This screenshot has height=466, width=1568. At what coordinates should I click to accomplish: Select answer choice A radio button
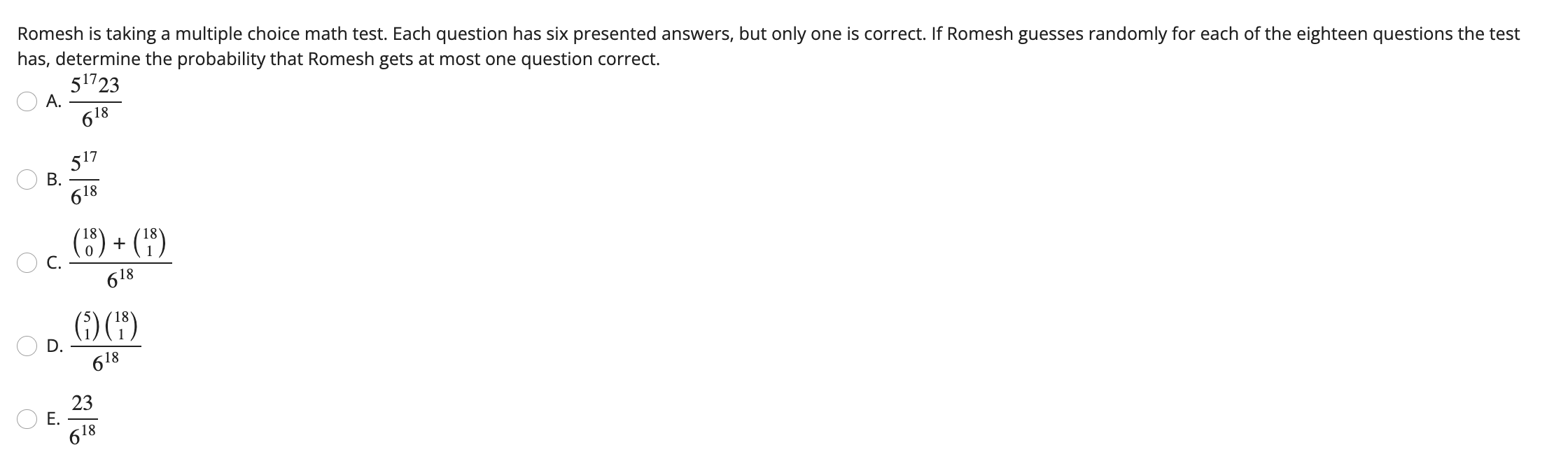[x=27, y=102]
